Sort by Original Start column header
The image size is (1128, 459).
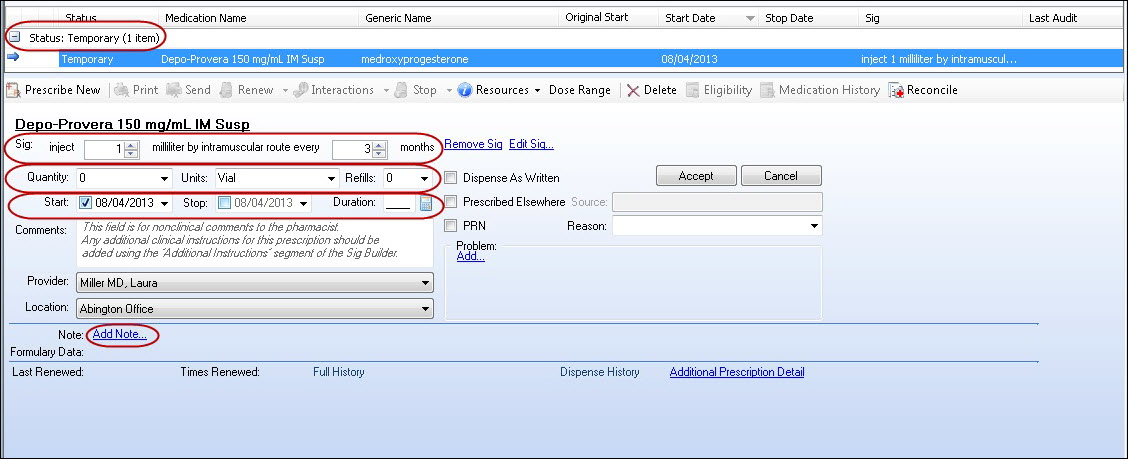pos(608,18)
